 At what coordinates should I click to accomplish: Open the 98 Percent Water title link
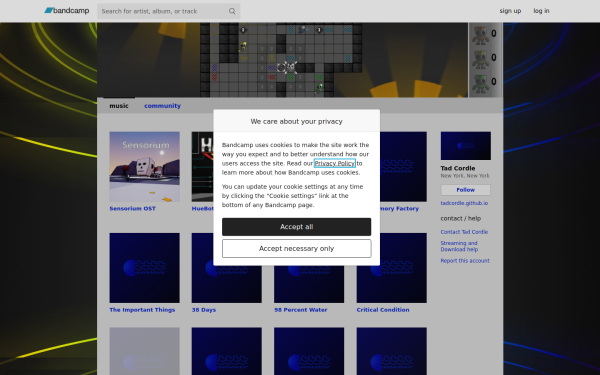pyautogui.click(x=301, y=310)
